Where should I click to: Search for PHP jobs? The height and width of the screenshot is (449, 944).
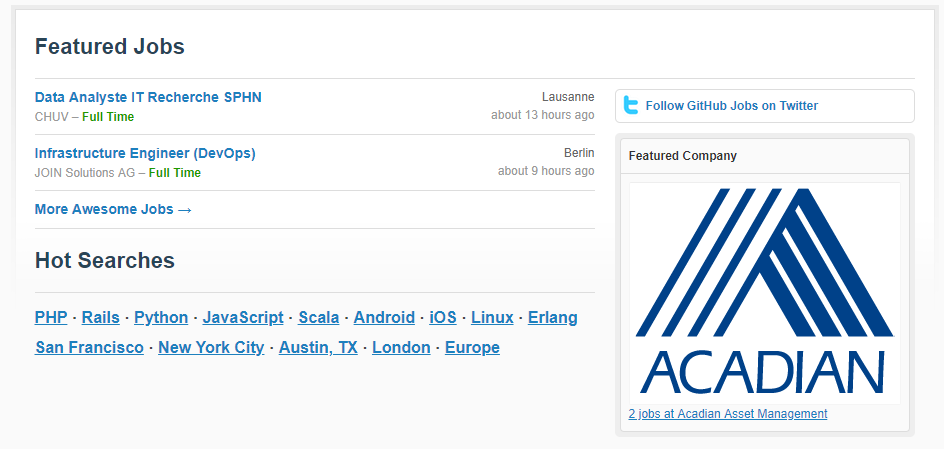point(51,318)
